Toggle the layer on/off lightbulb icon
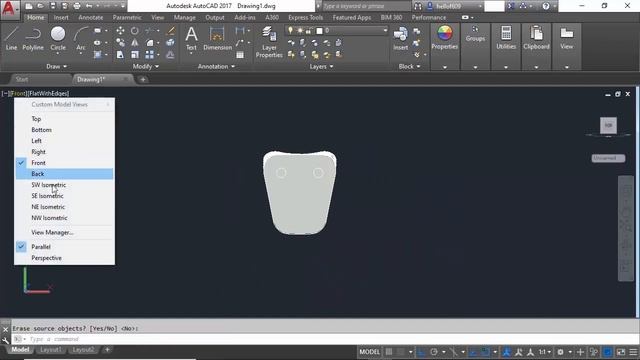The height and width of the screenshot is (360, 640). coord(290,31)
